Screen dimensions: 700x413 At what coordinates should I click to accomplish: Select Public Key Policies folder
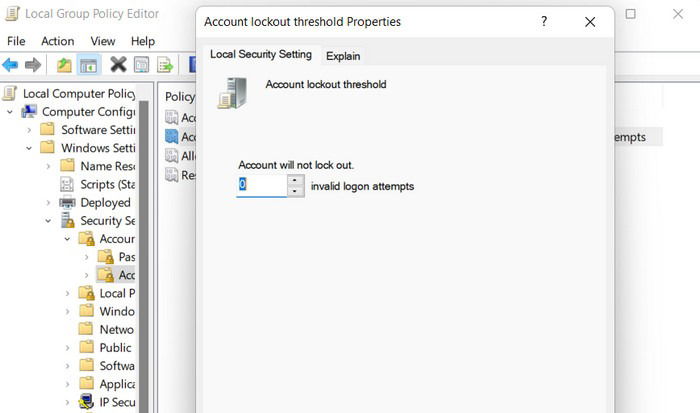click(115, 347)
